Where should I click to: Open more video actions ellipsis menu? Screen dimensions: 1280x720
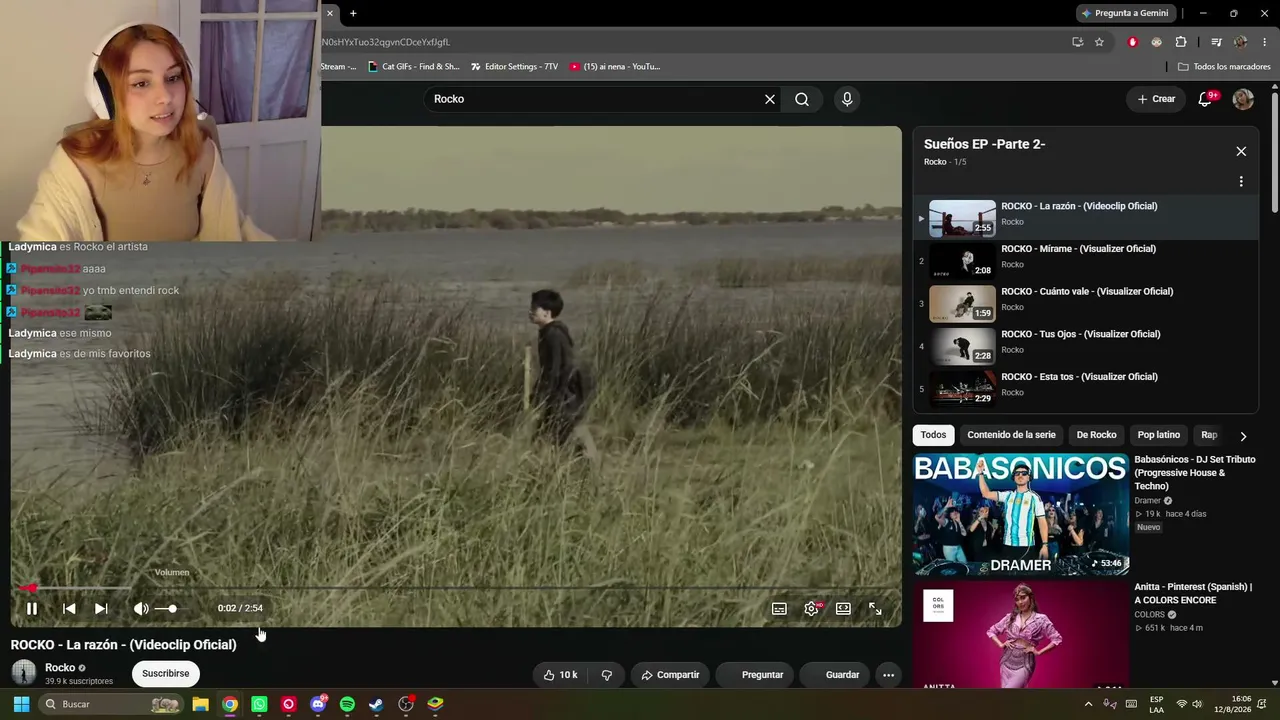pos(888,675)
